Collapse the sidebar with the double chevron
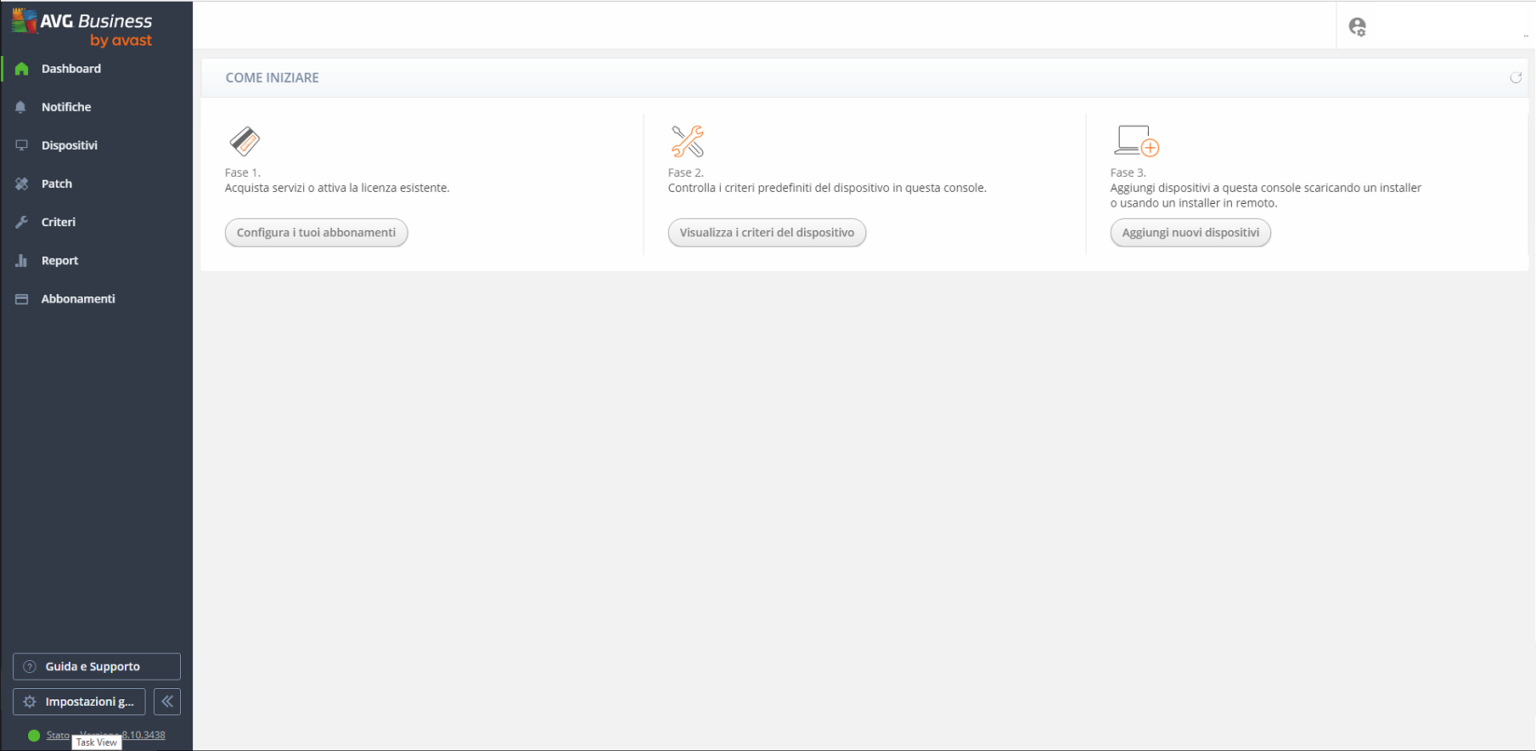 pyautogui.click(x=166, y=701)
